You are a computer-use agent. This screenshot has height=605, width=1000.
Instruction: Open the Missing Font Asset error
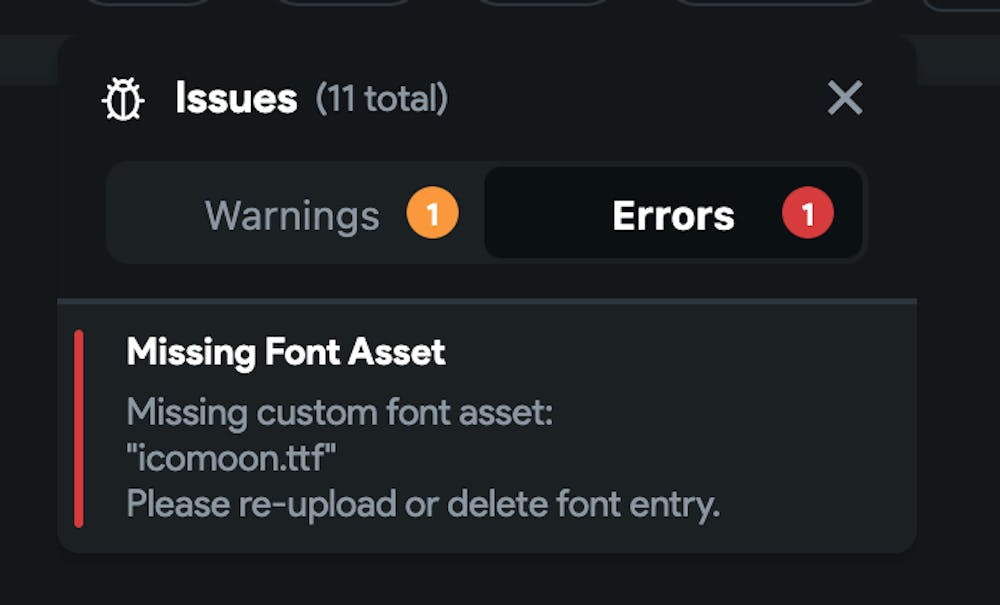286,352
